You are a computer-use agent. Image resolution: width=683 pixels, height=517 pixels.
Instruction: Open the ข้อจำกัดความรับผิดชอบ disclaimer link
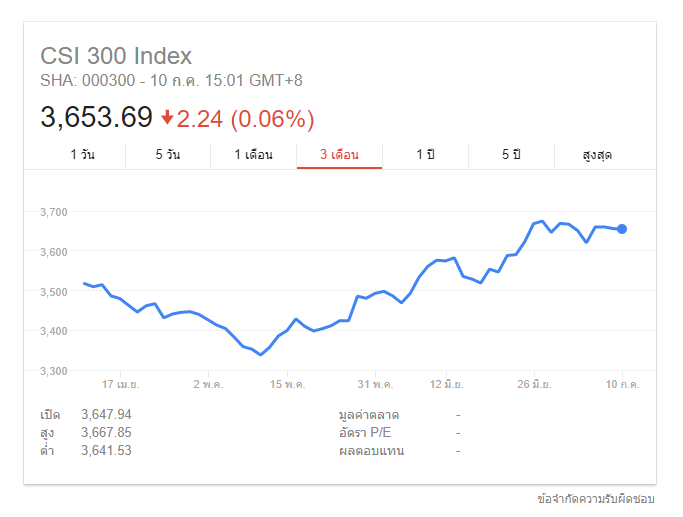tap(596, 498)
